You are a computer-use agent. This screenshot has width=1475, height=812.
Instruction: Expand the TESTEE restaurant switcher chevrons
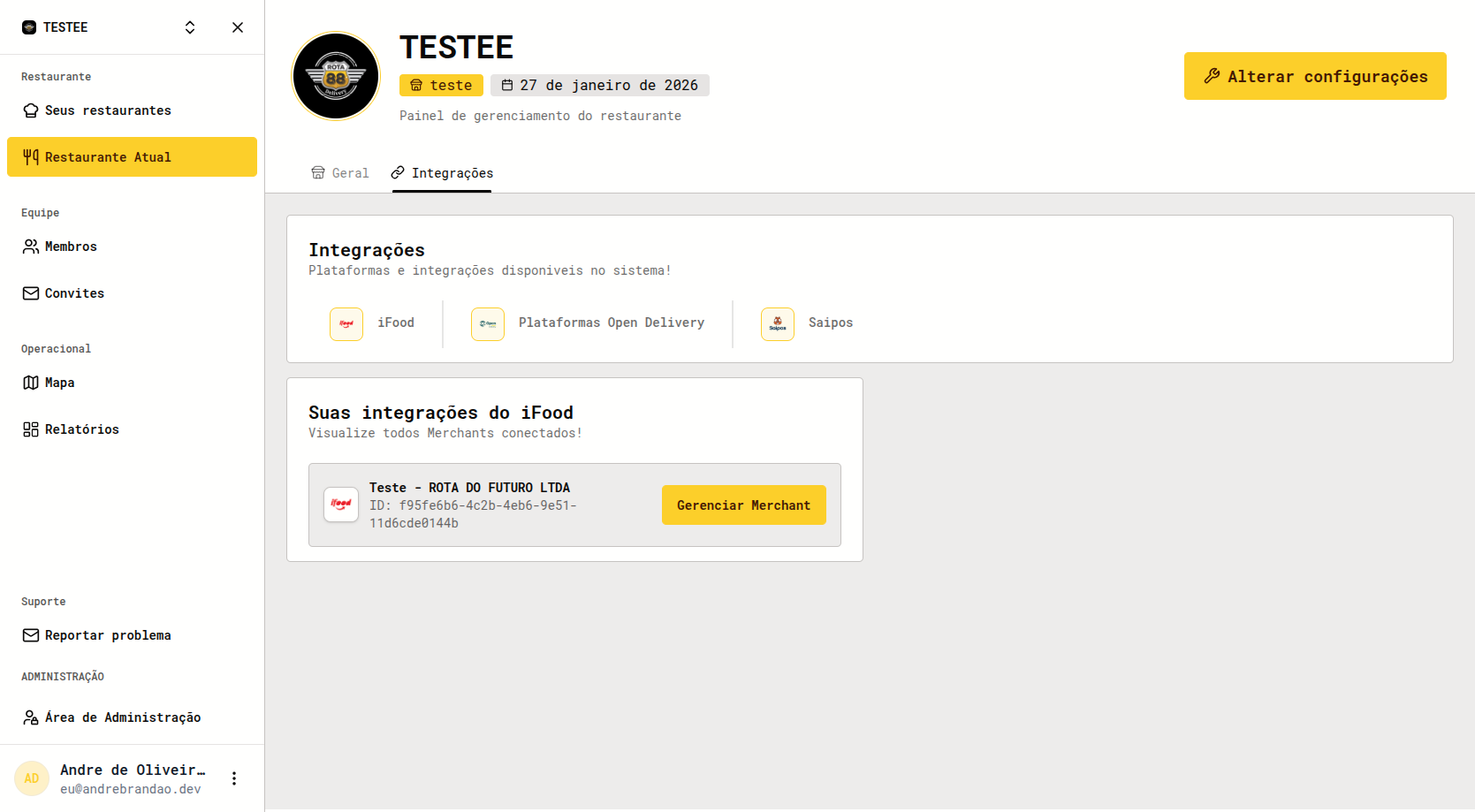click(190, 27)
